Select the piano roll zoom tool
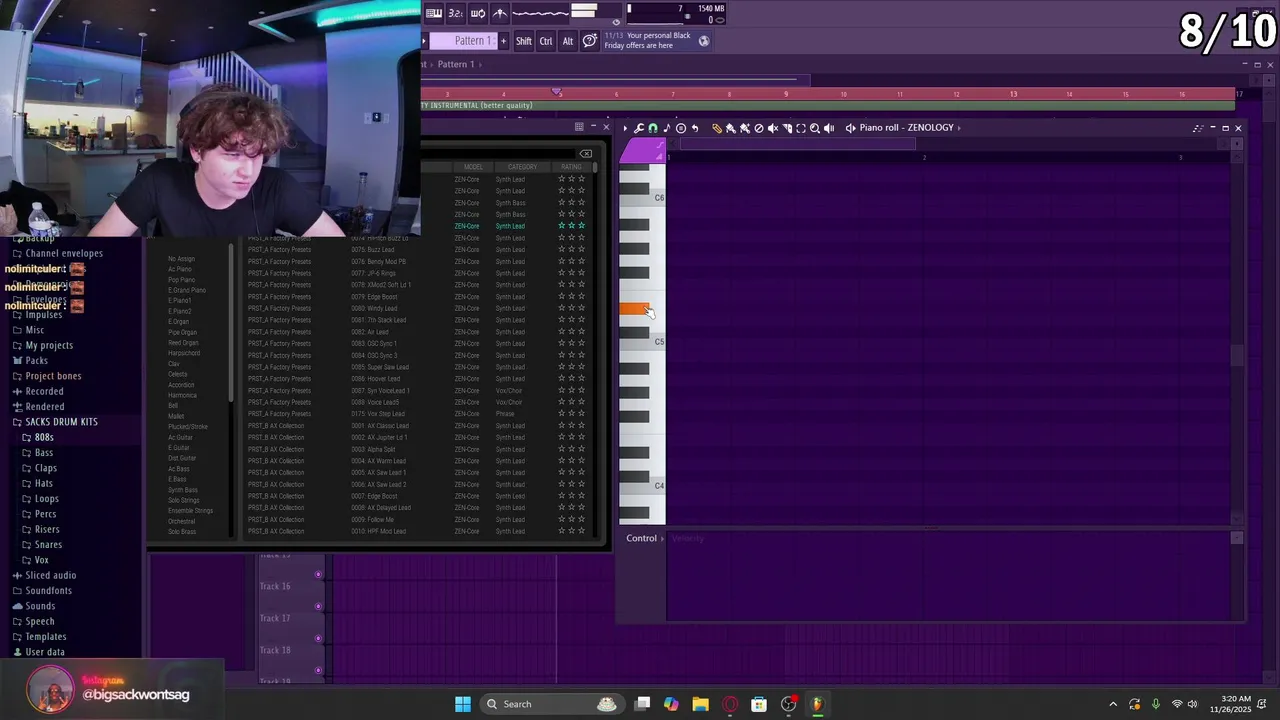The width and height of the screenshot is (1280, 720). [815, 128]
